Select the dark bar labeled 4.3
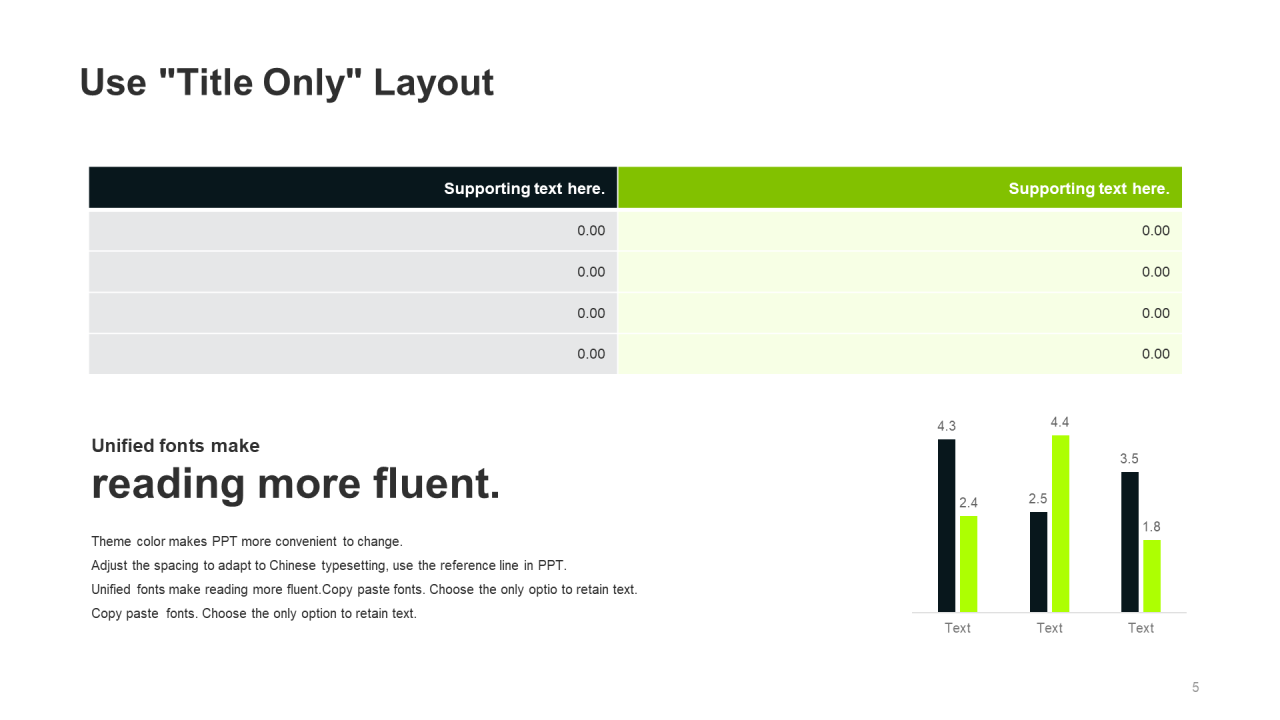Image resolution: width=1280 pixels, height=720 pixels. [x=946, y=526]
